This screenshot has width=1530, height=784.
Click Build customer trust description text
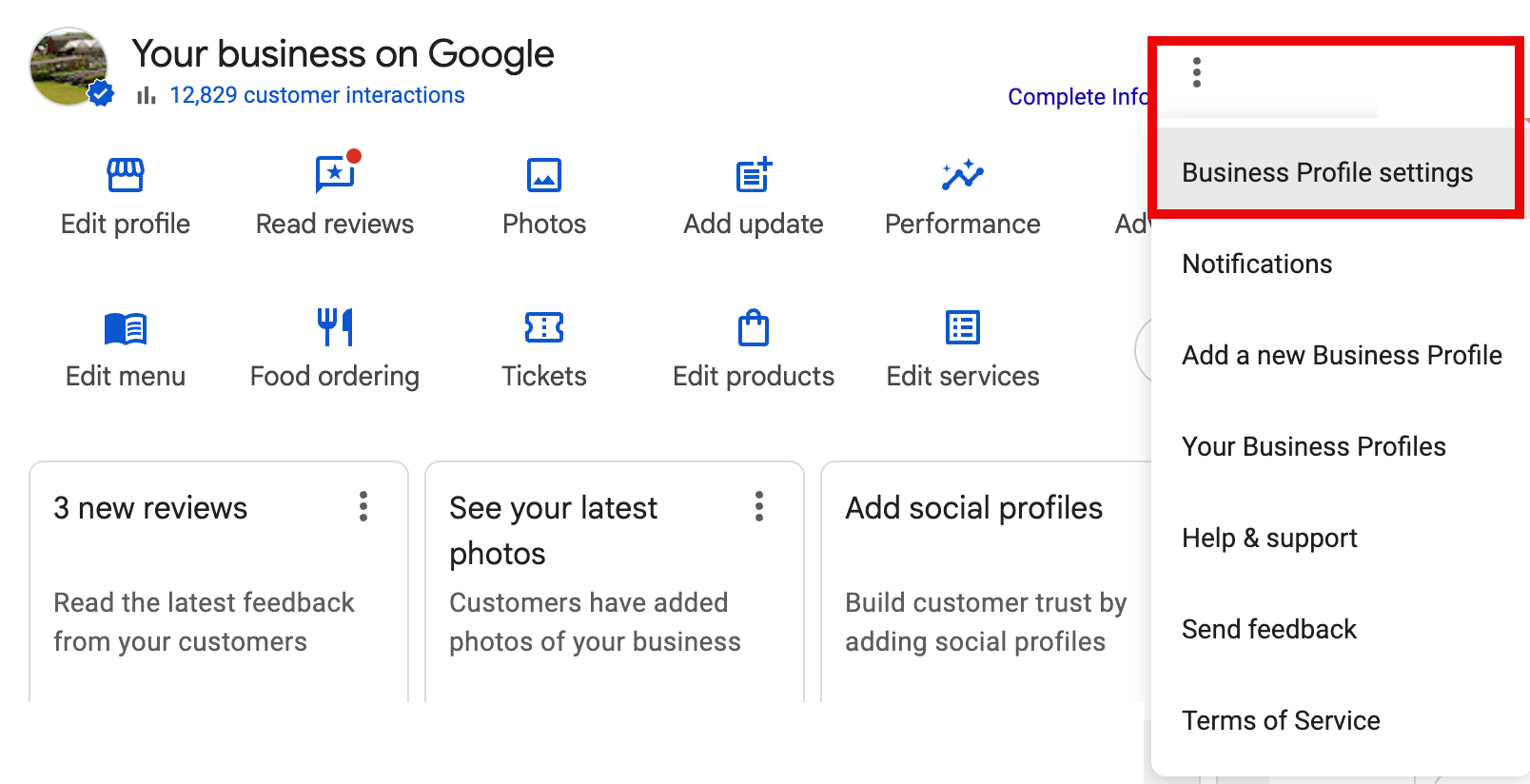(986, 622)
